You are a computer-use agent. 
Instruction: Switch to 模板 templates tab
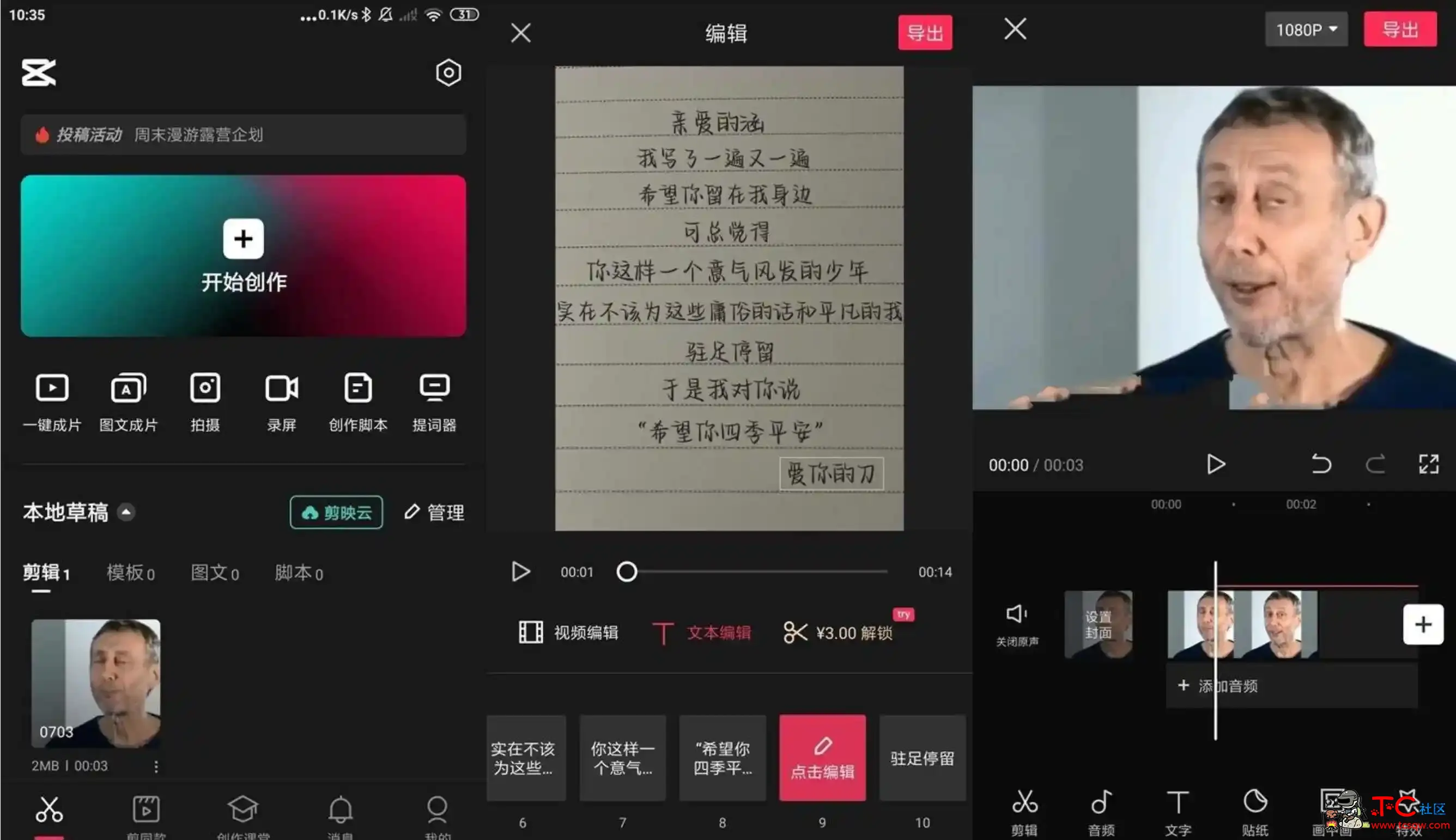pos(129,571)
